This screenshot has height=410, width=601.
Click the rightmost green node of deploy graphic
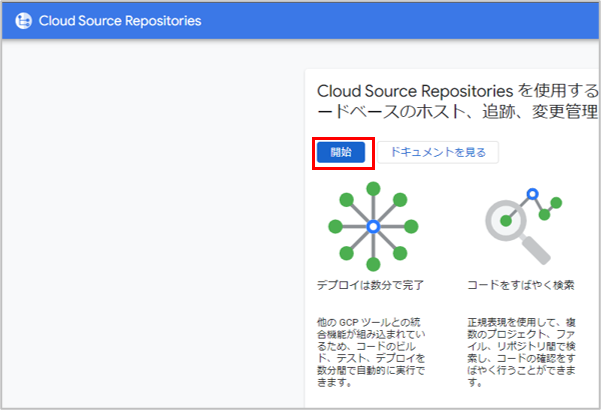(411, 227)
